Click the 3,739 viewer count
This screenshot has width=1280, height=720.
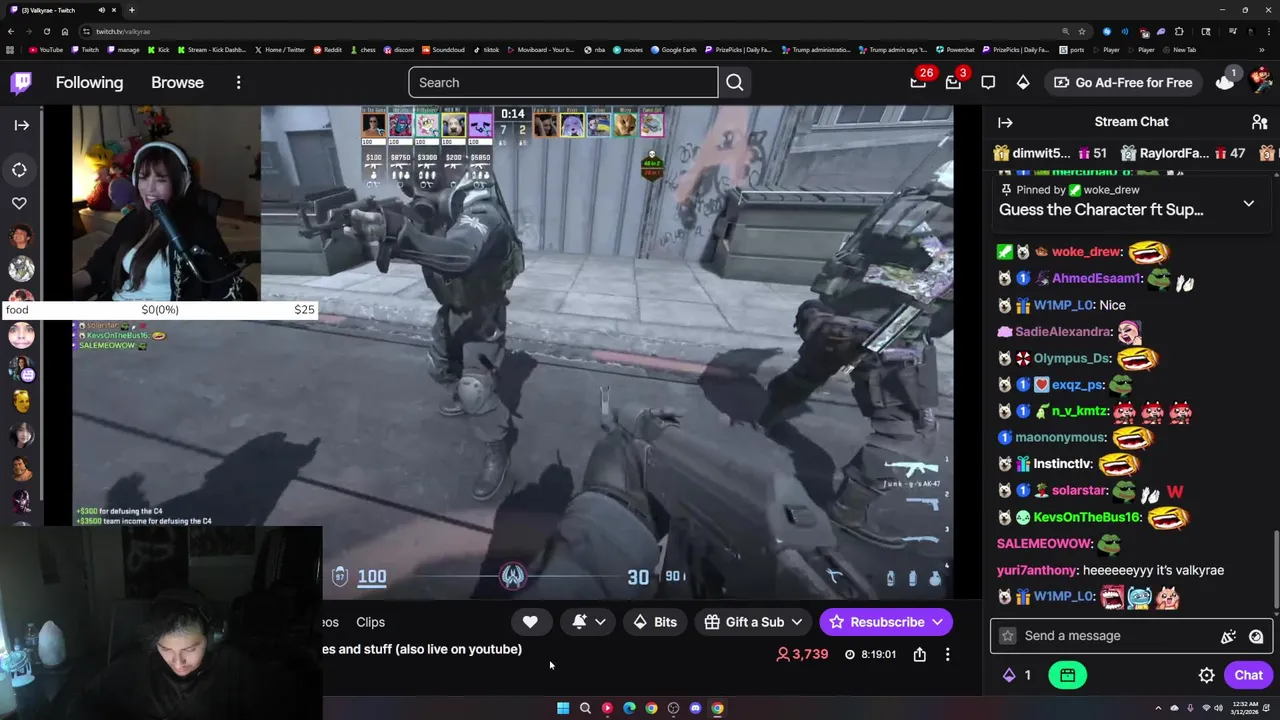point(802,654)
